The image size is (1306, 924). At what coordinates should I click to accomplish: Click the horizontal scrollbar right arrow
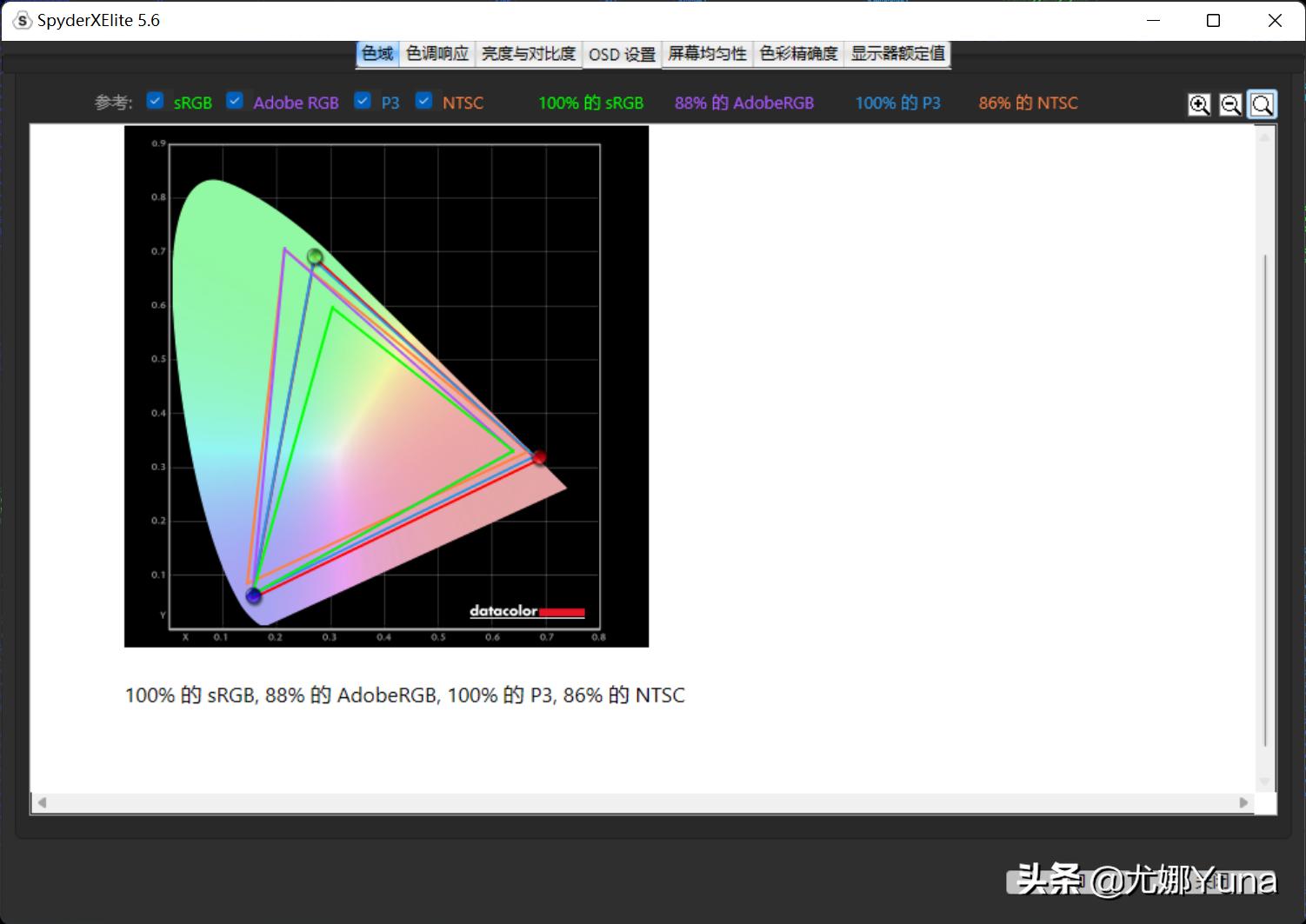click(1243, 802)
